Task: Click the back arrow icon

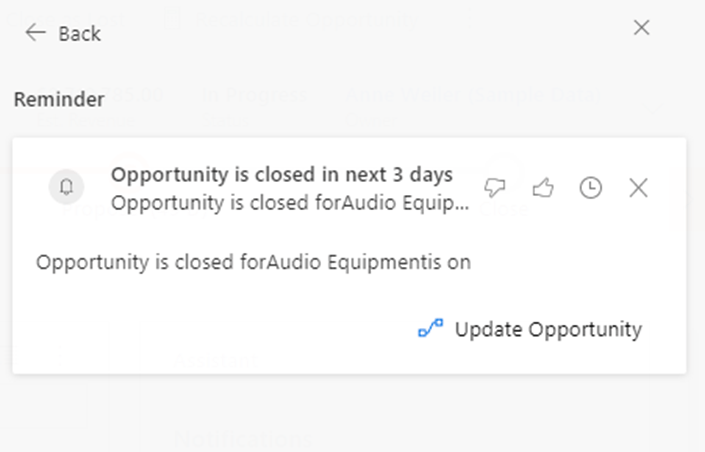Action: point(36,32)
